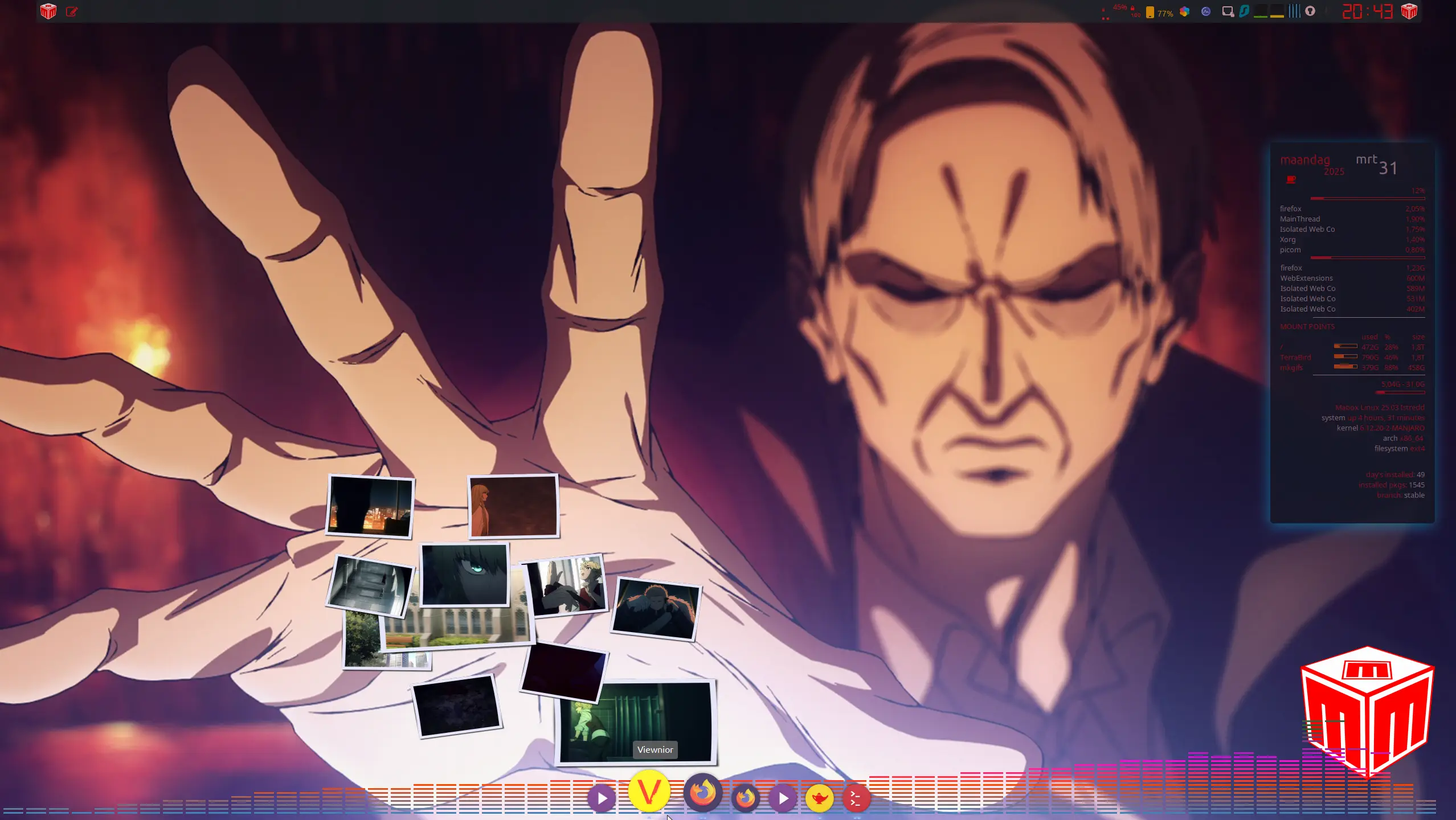Click the 20:43 digital clock
This screenshot has height=820, width=1456.
[x=1367, y=11]
